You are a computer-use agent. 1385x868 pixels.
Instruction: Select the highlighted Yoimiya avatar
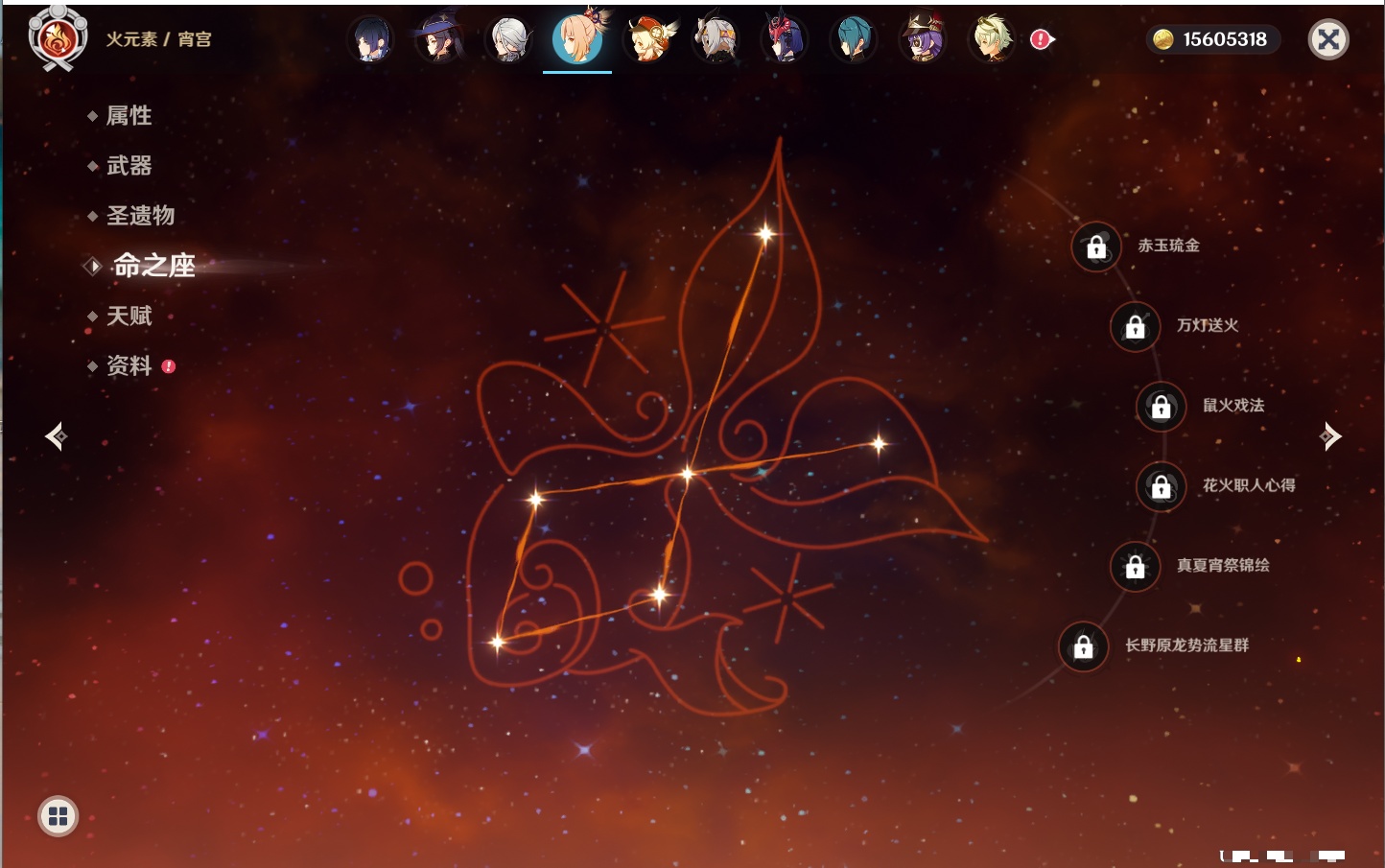(578, 38)
